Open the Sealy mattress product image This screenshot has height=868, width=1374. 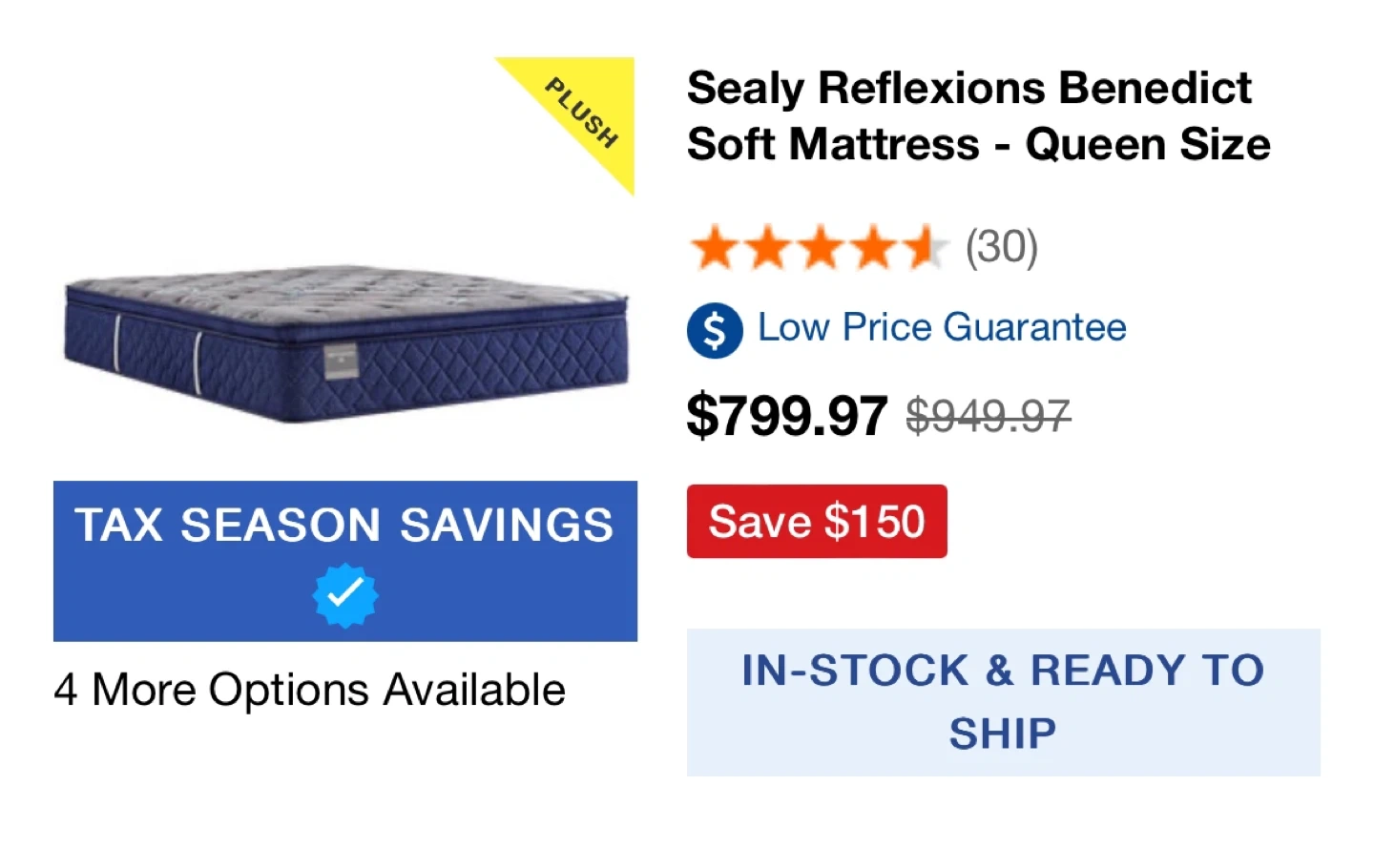tap(345, 343)
